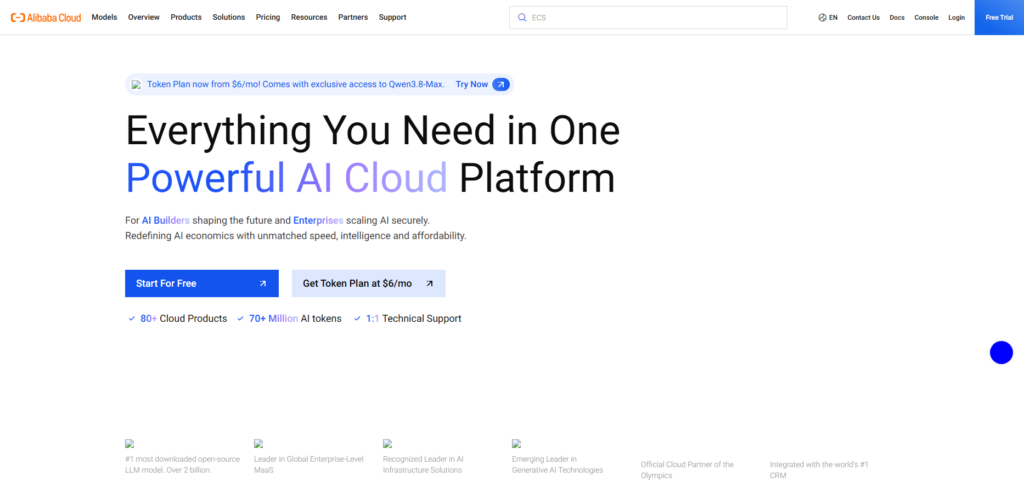This screenshot has width=1024, height=500.
Task: Click 'Official Cloud Partner of the Olympics' text
Action: coord(687,470)
